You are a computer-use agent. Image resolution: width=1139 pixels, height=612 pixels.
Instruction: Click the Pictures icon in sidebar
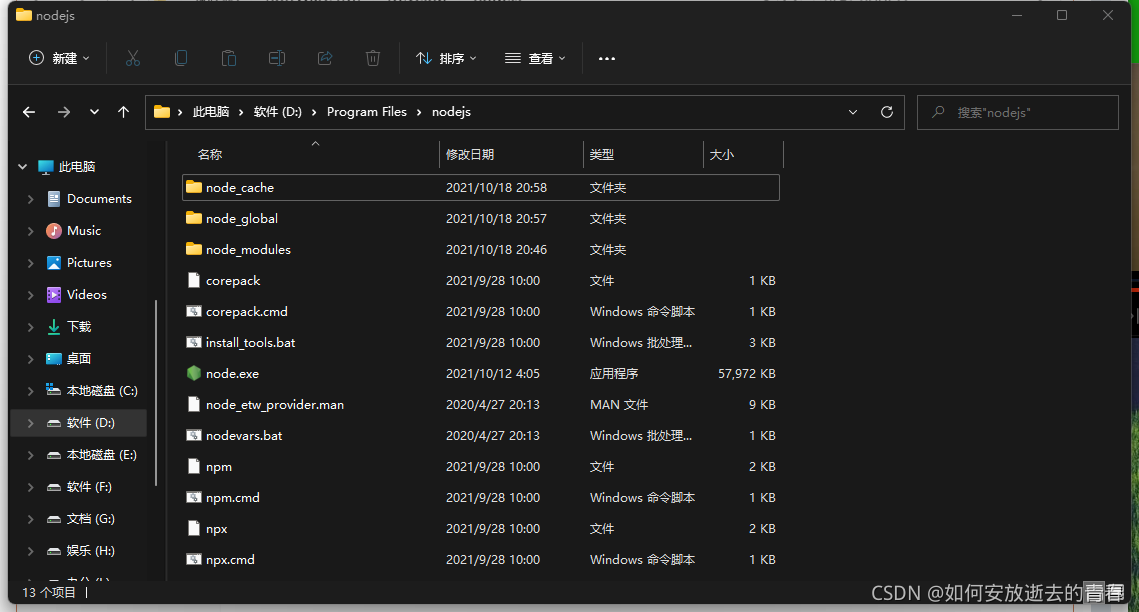(54, 263)
